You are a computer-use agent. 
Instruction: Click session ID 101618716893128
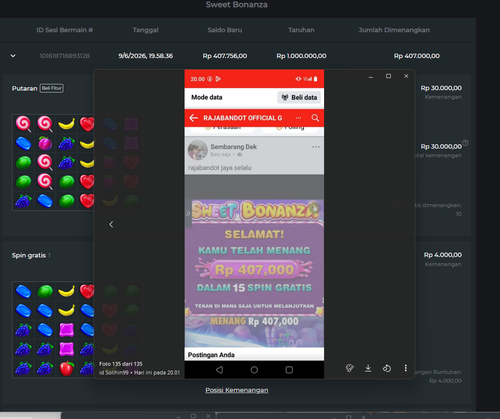(x=65, y=56)
